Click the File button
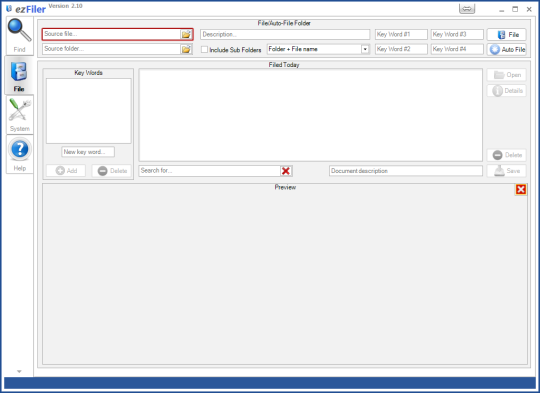The image size is (540, 393). 507,34
